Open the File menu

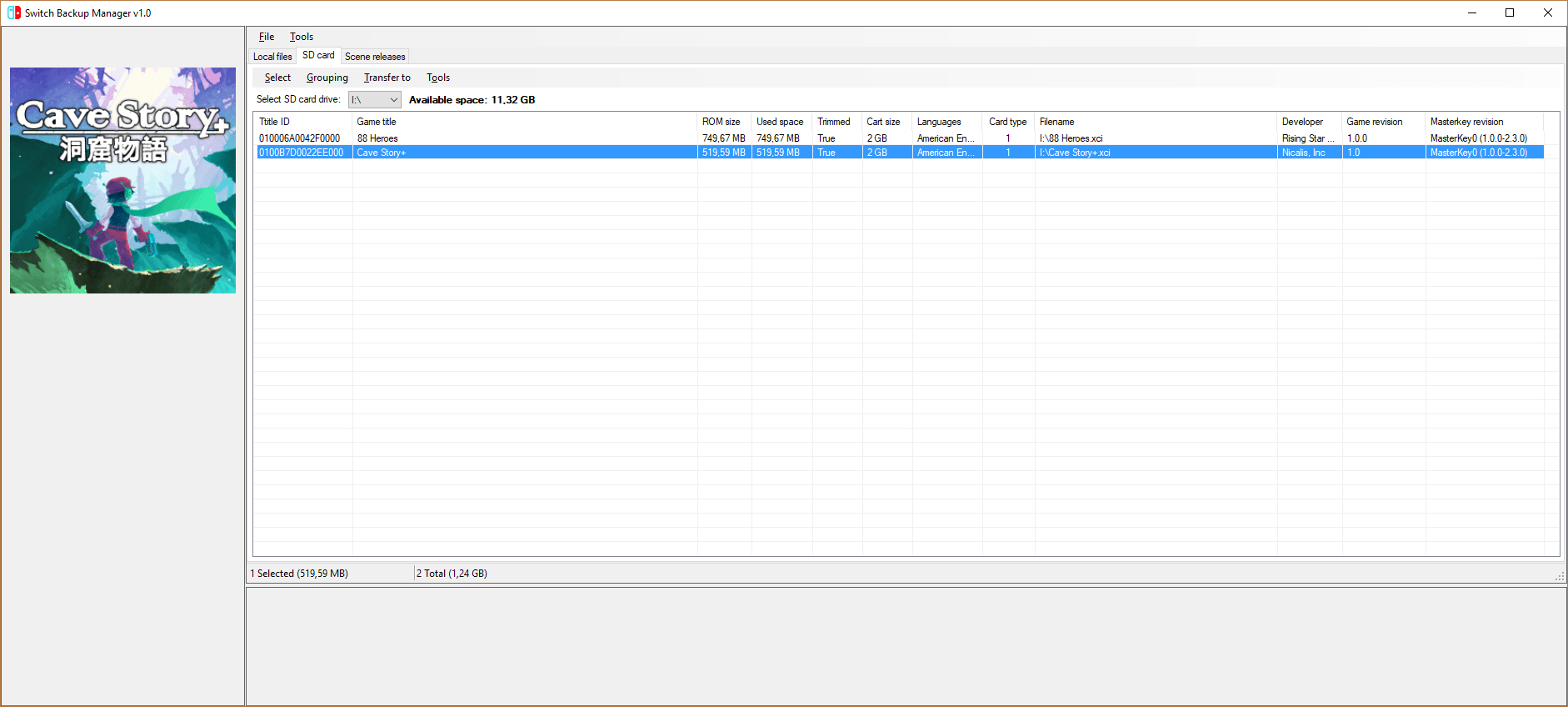(266, 37)
